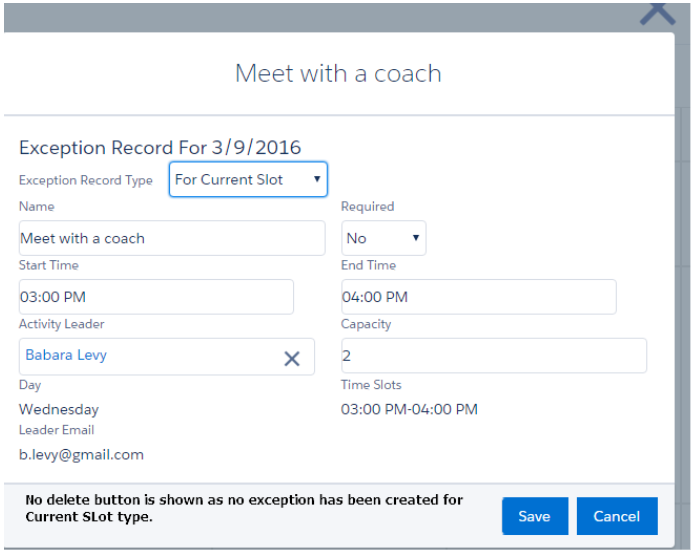This screenshot has width=697, height=555.
Task: Select the End Time input box
Action: 478,297
